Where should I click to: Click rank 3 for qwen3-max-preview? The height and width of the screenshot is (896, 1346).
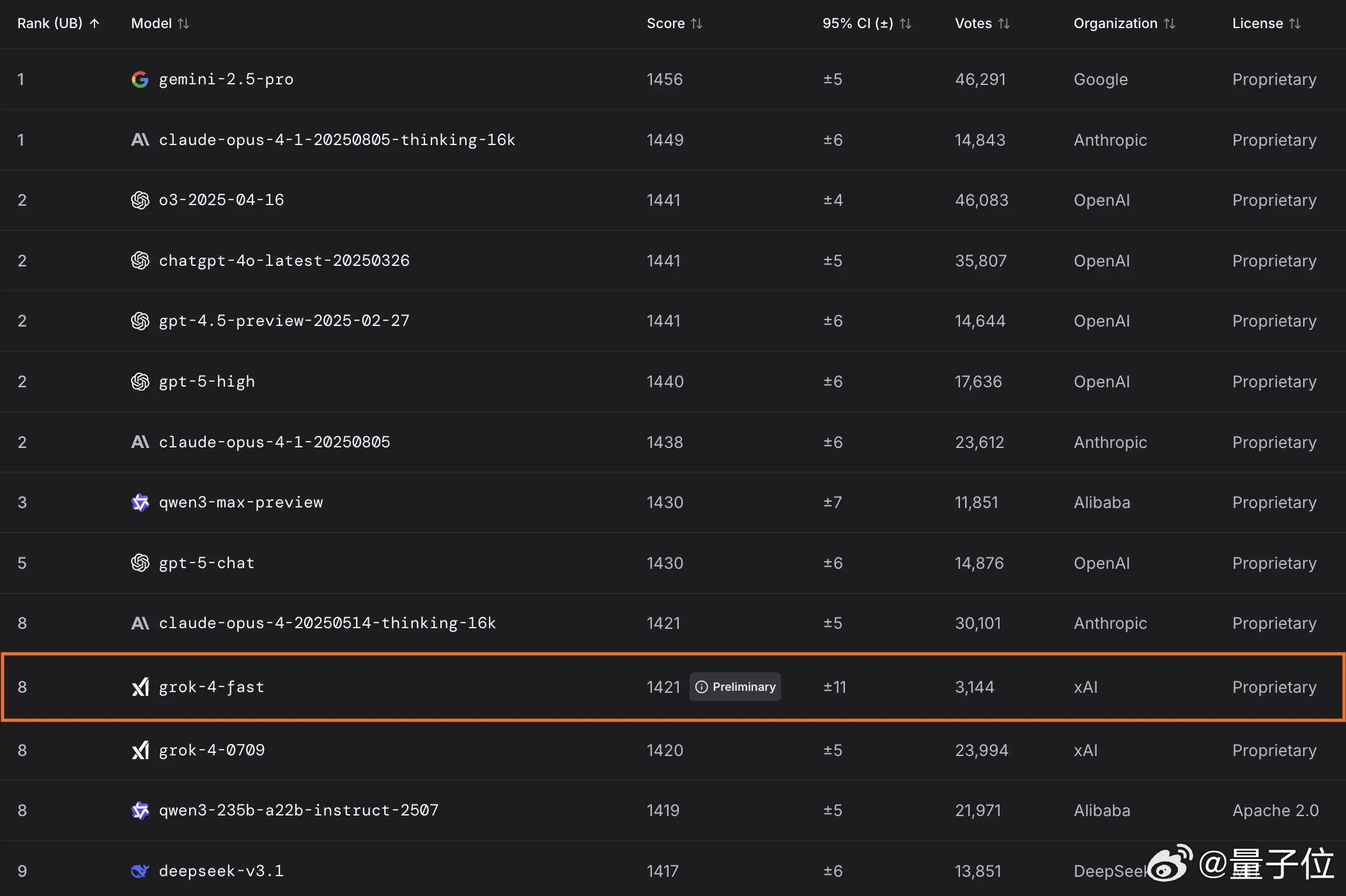22,502
